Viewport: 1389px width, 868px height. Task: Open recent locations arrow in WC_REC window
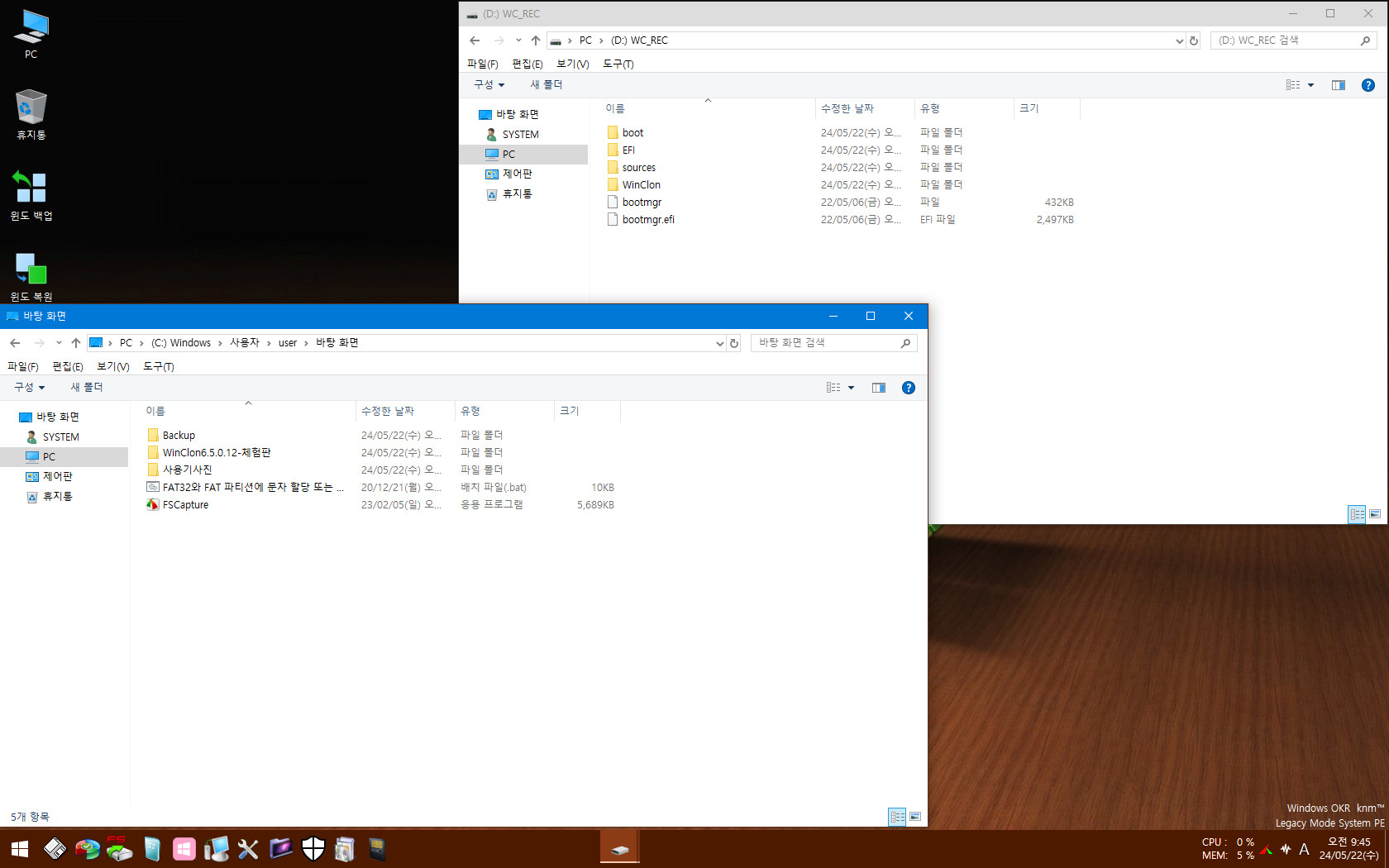point(518,41)
